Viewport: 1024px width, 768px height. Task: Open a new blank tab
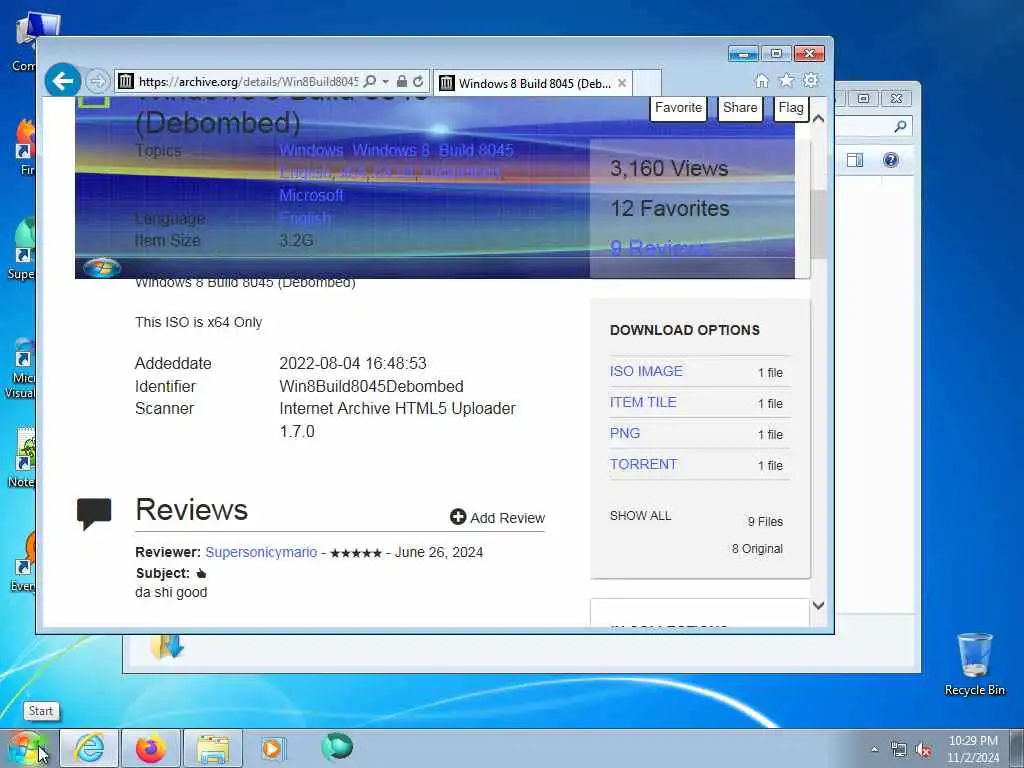click(x=647, y=83)
